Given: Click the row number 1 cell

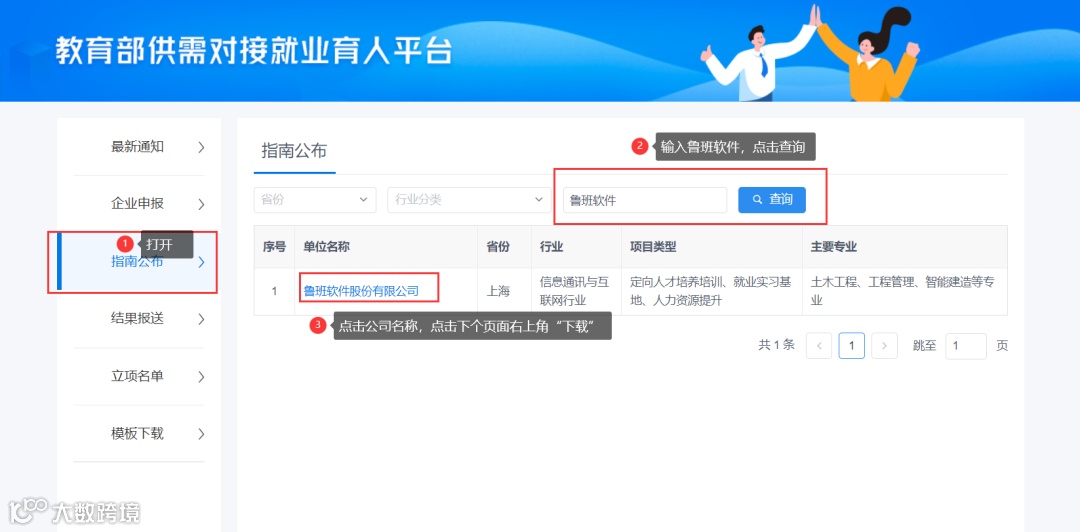Looking at the screenshot, I should click(274, 291).
